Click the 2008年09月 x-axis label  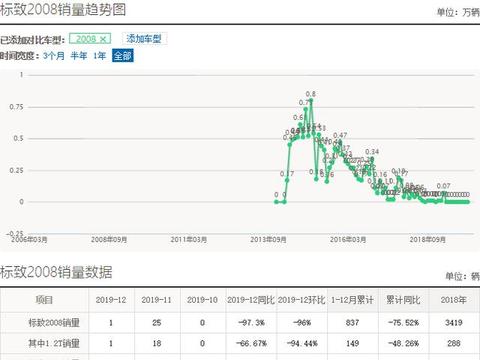(x=109, y=240)
